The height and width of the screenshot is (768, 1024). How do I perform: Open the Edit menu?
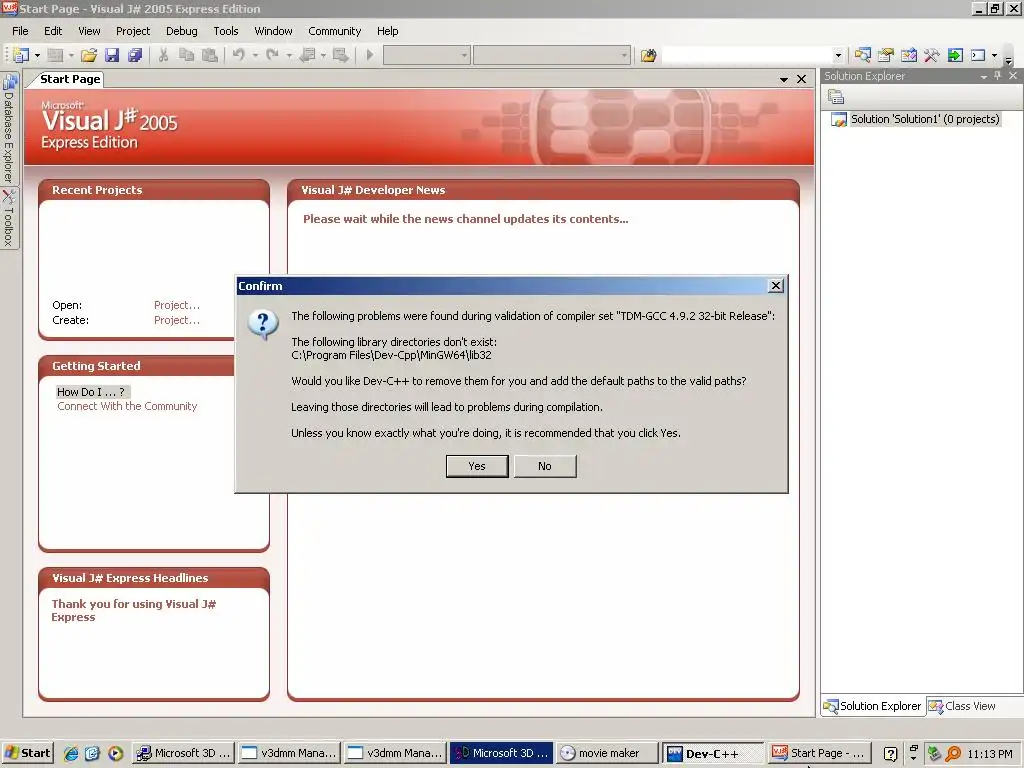[53, 31]
